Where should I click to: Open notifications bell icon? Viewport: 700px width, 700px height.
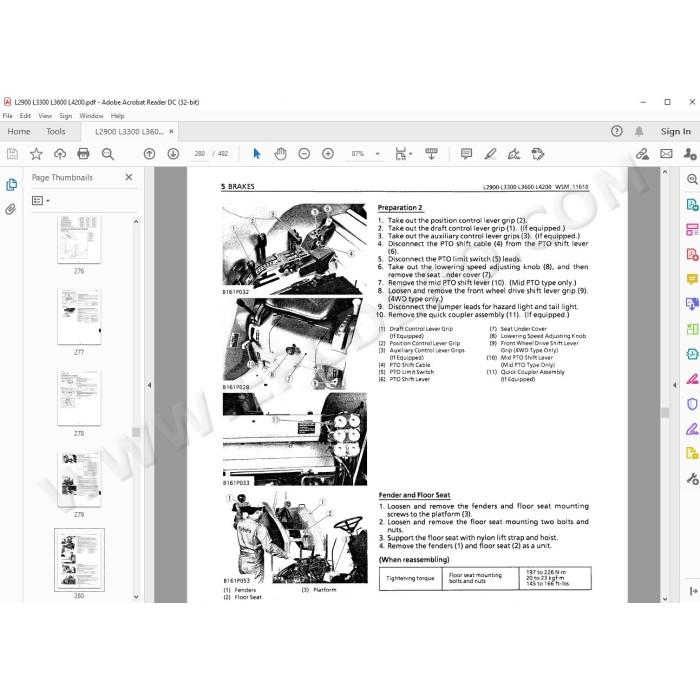(639, 131)
